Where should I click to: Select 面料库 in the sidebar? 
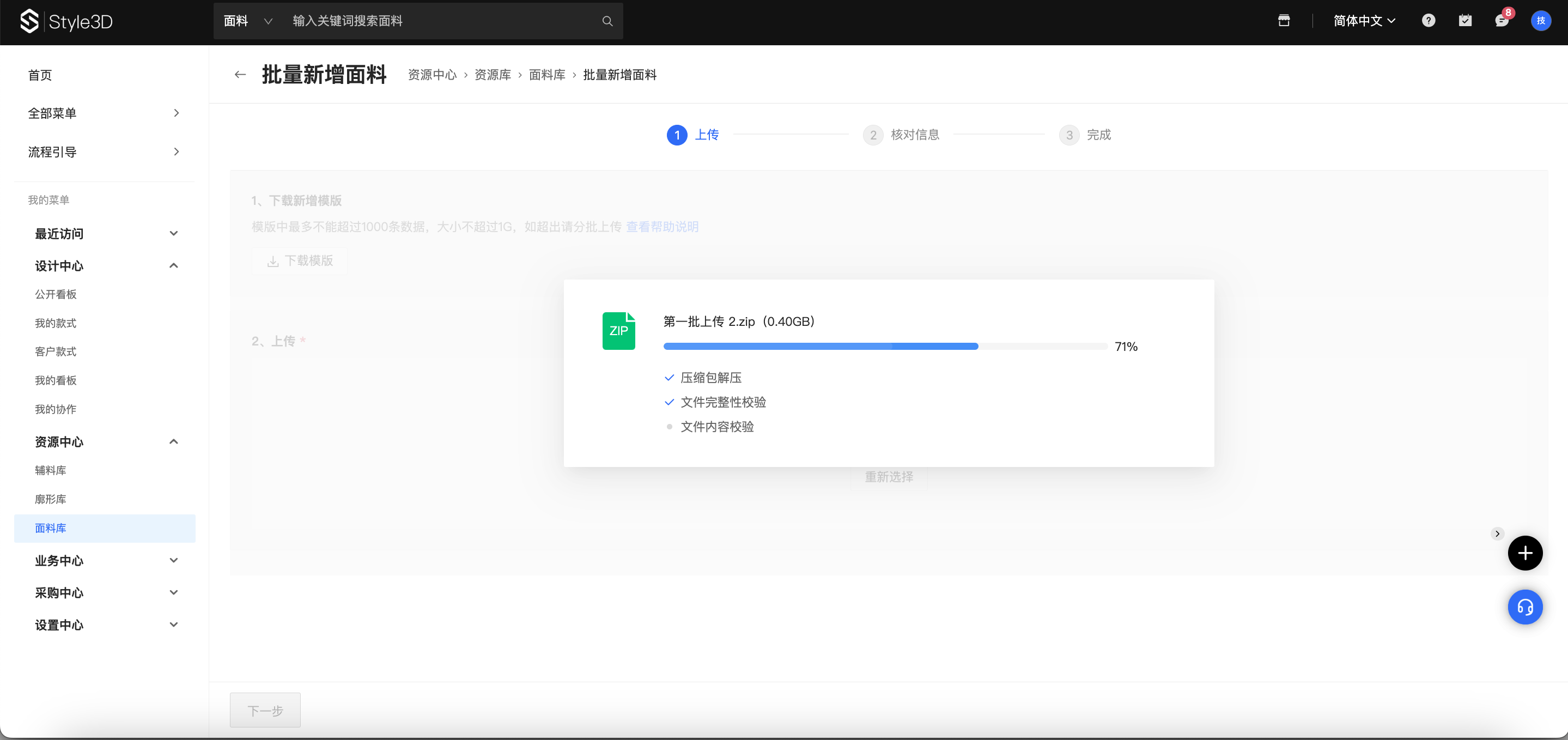pos(51,528)
